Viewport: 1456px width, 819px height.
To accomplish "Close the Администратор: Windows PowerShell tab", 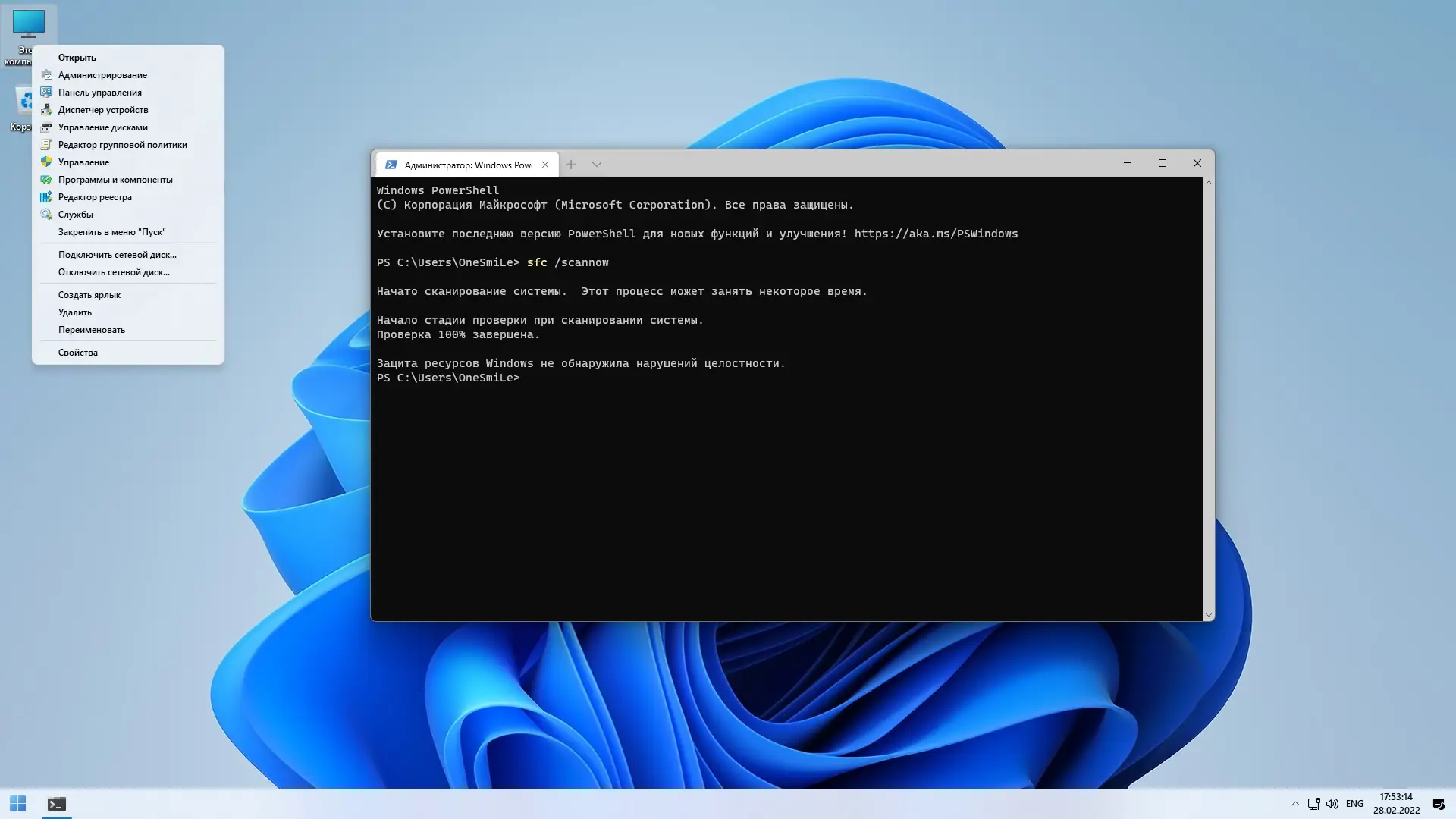I will tap(545, 165).
